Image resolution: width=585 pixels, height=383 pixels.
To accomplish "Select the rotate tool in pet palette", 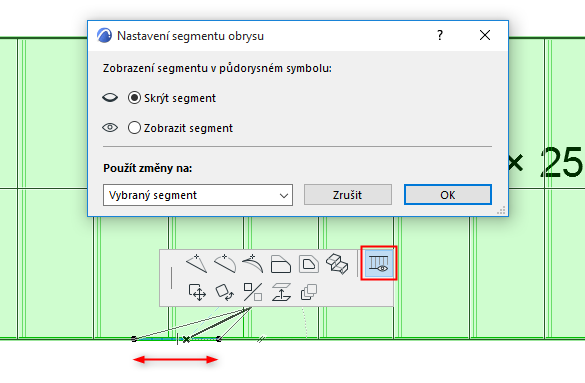I will click(225, 292).
